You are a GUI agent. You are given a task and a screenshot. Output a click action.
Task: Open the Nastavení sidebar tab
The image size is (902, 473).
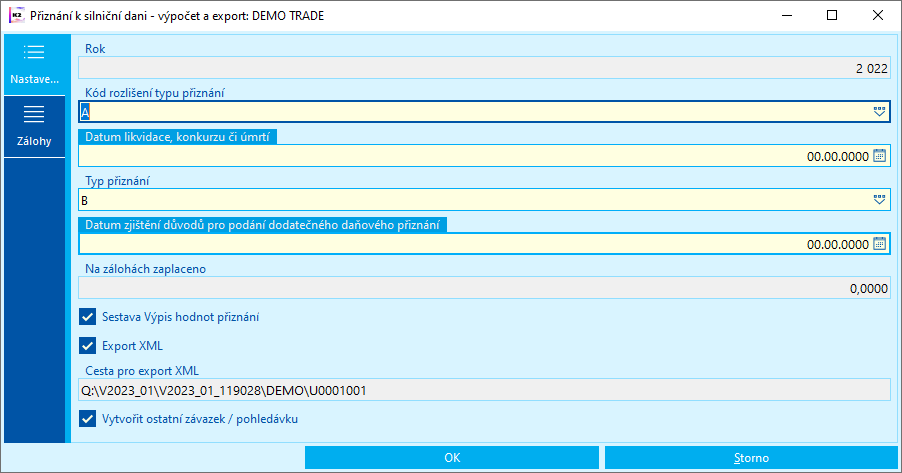click(35, 64)
